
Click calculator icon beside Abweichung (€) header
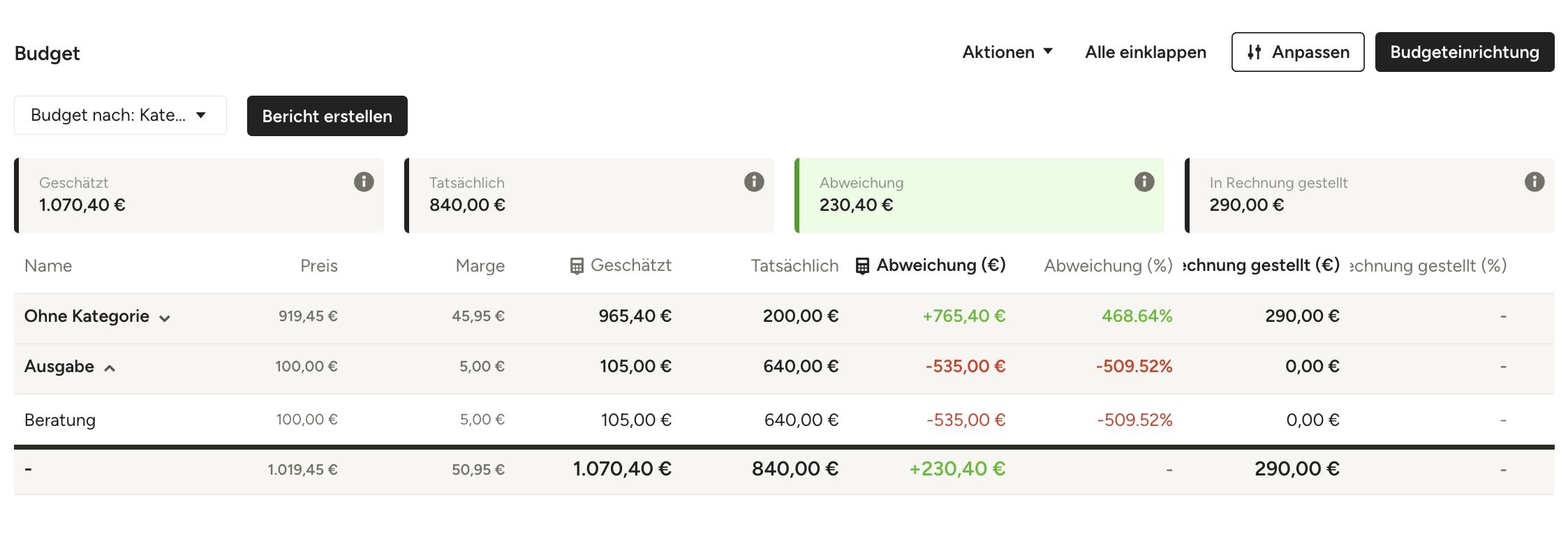[863, 266]
